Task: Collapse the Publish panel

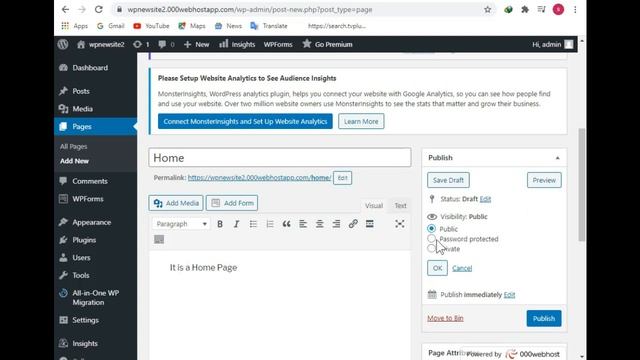Action: pos(558,158)
